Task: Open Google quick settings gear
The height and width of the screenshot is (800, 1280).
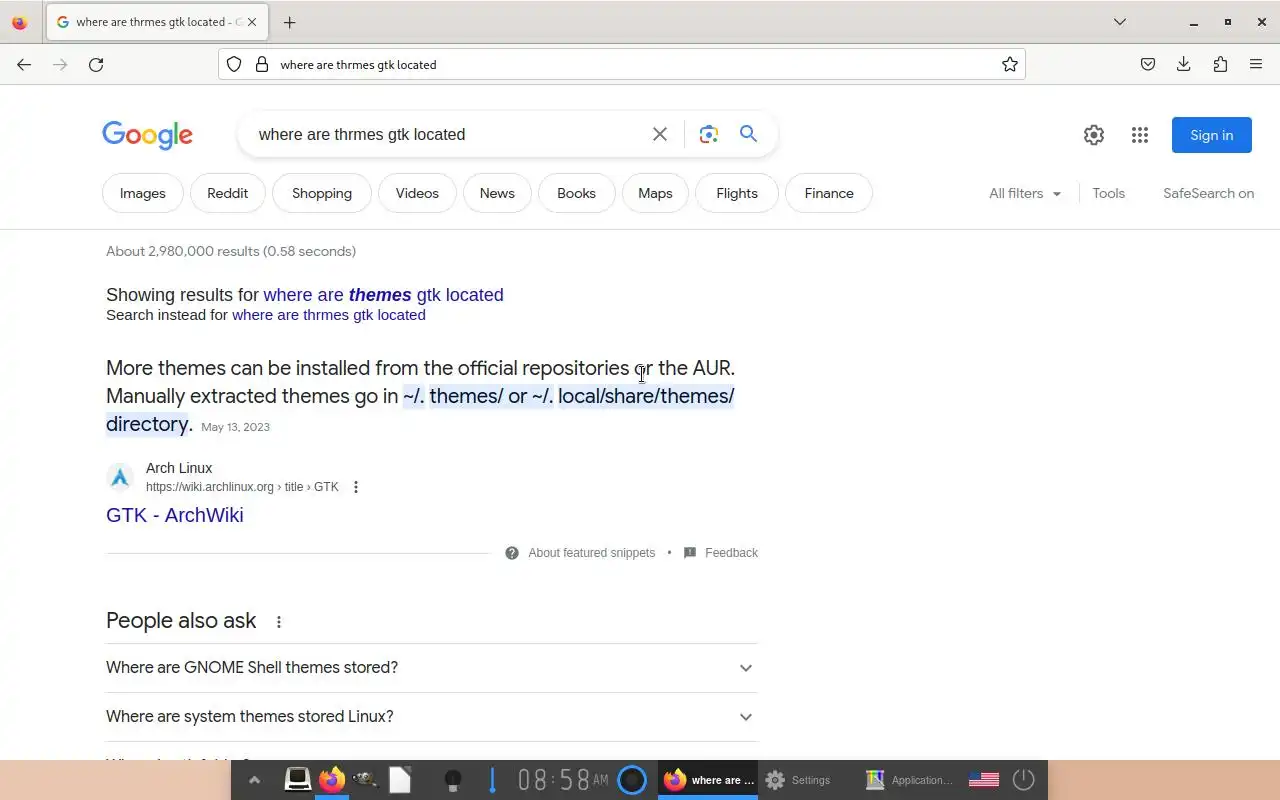Action: [x=1094, y=135]
